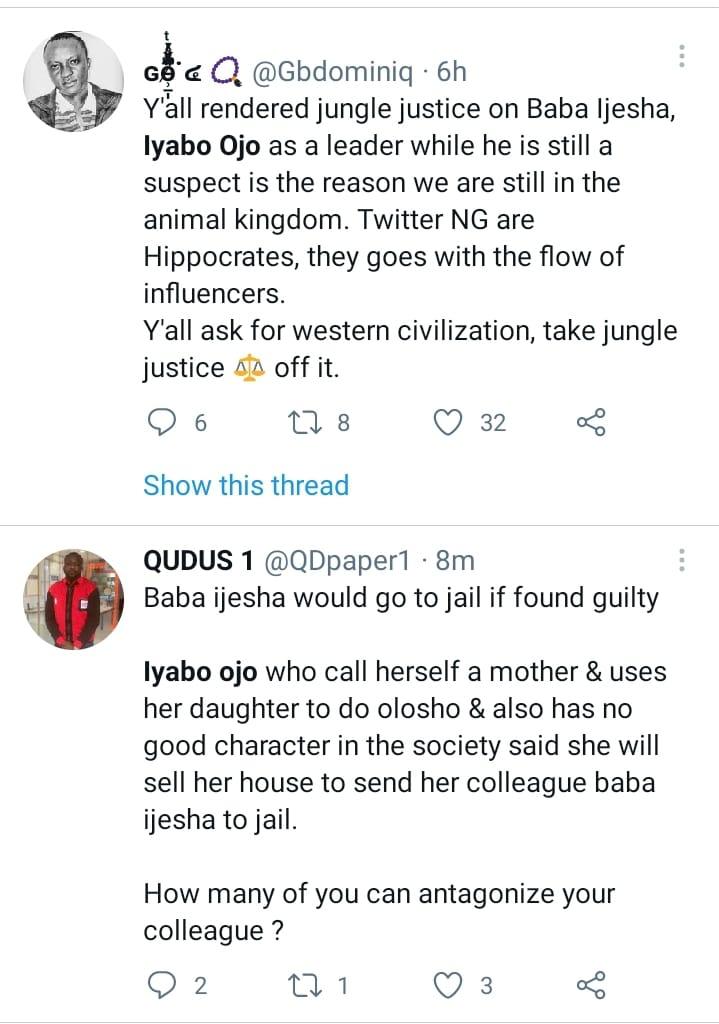The image size is (719, 1024).
Task: Open more options on Gbdominiq tweet
Action: pos(682,56)
